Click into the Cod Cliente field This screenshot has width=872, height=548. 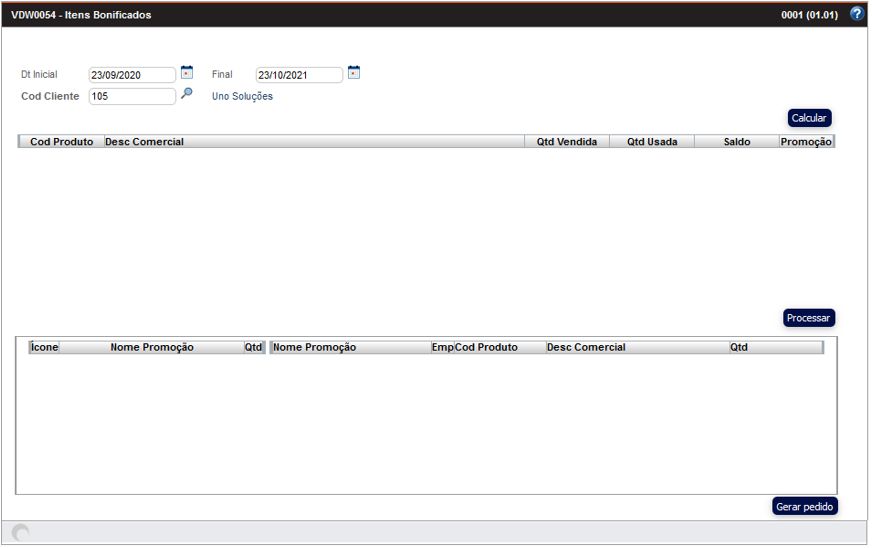[x=132, y=97]
